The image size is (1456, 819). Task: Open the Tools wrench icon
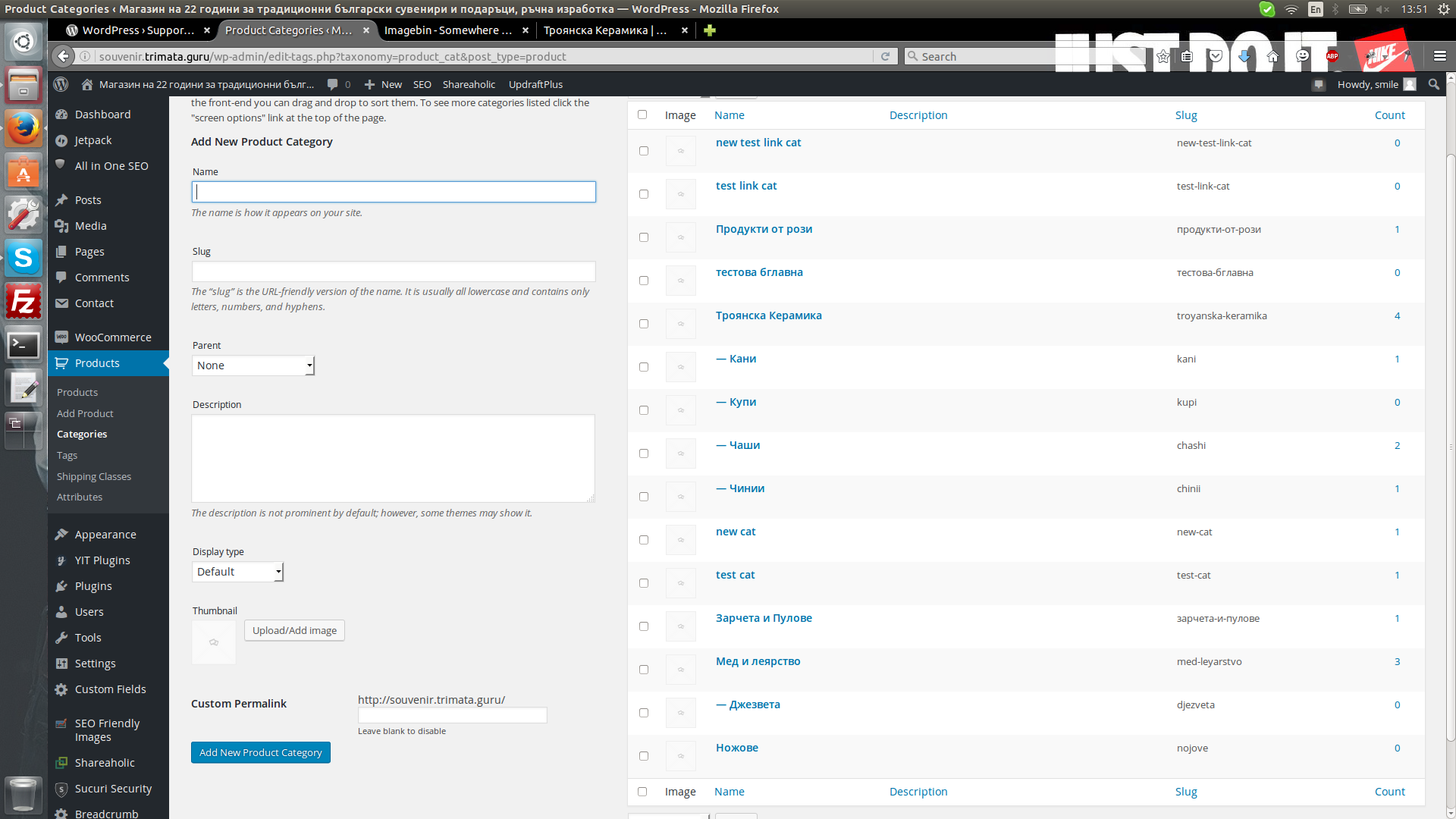coord(61,638)
